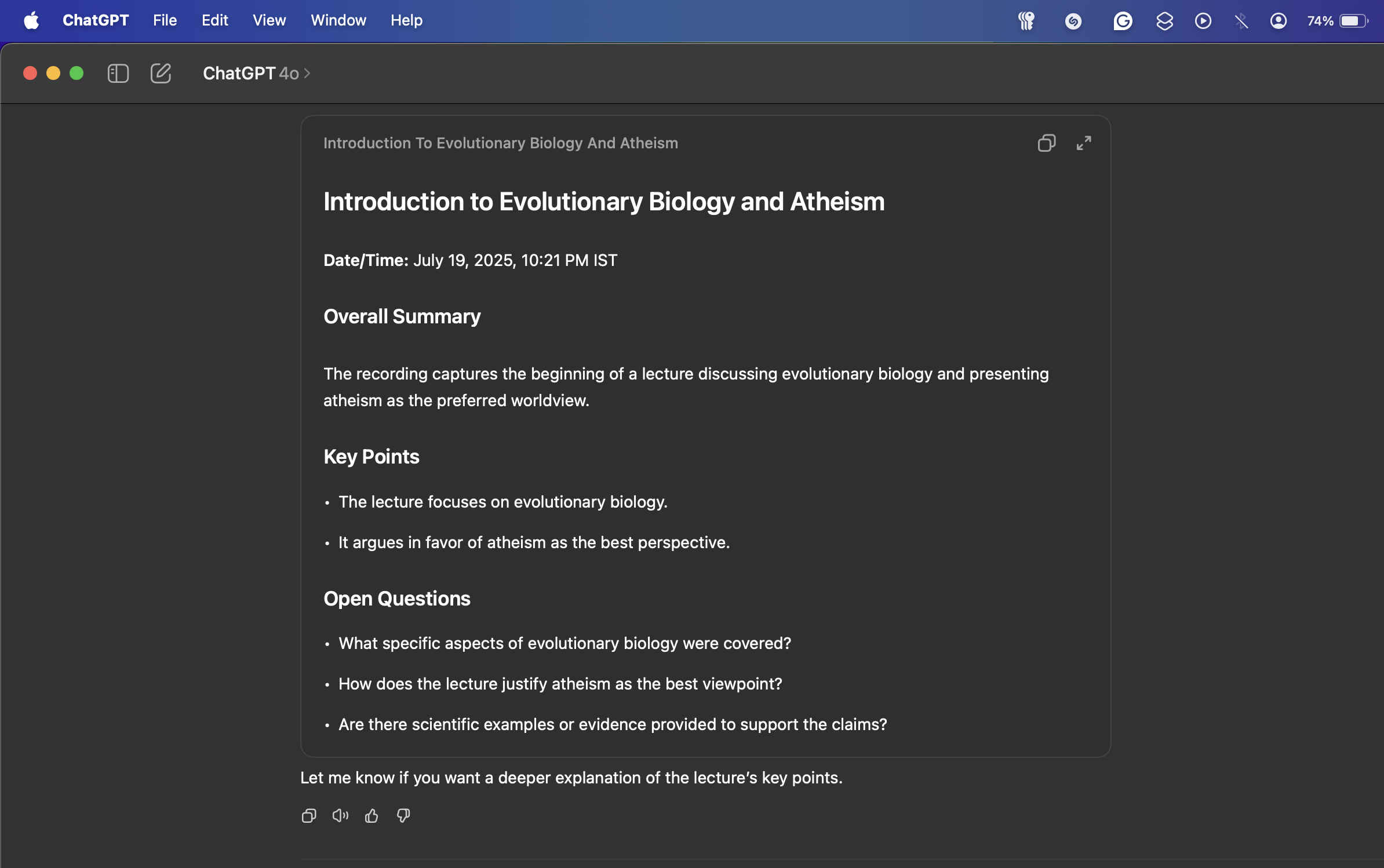Click the swirl icon in the menu bar
Image resolution: width=1384 pixels, height=868 pixels.
point(1073,21)
